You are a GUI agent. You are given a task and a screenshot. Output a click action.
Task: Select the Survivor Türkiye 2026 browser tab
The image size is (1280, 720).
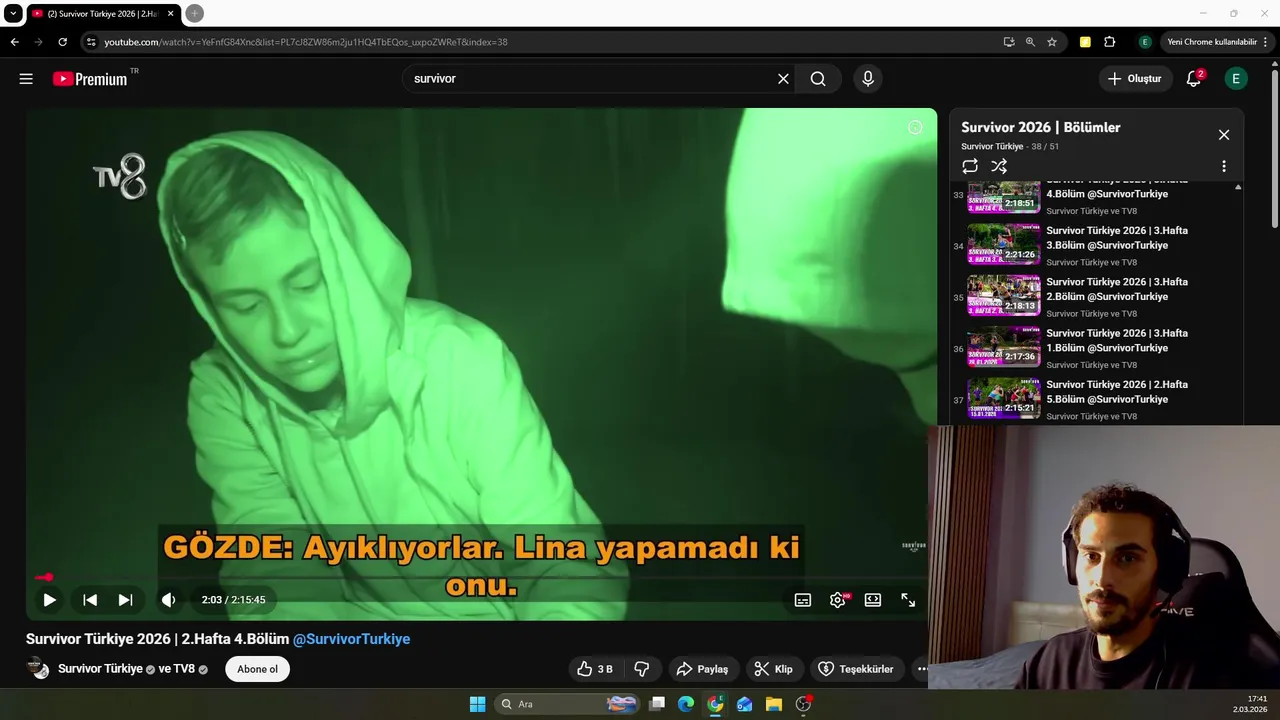pos(103,14)
